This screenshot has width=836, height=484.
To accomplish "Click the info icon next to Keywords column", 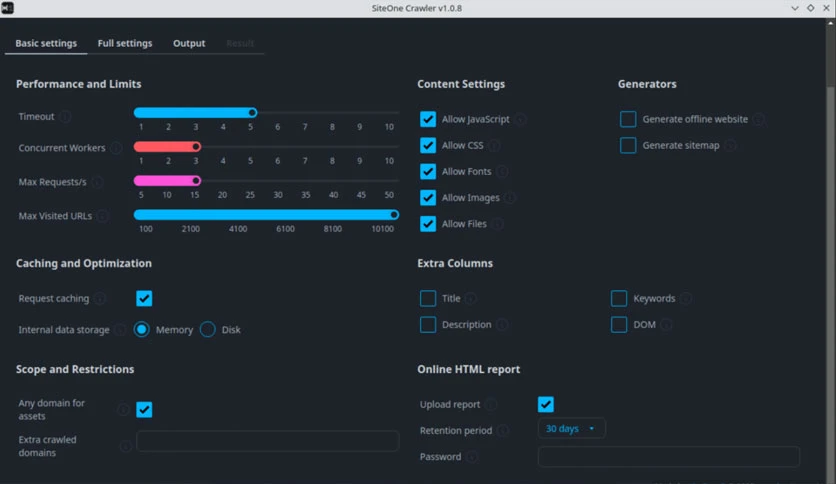I will tap(686, 299).
